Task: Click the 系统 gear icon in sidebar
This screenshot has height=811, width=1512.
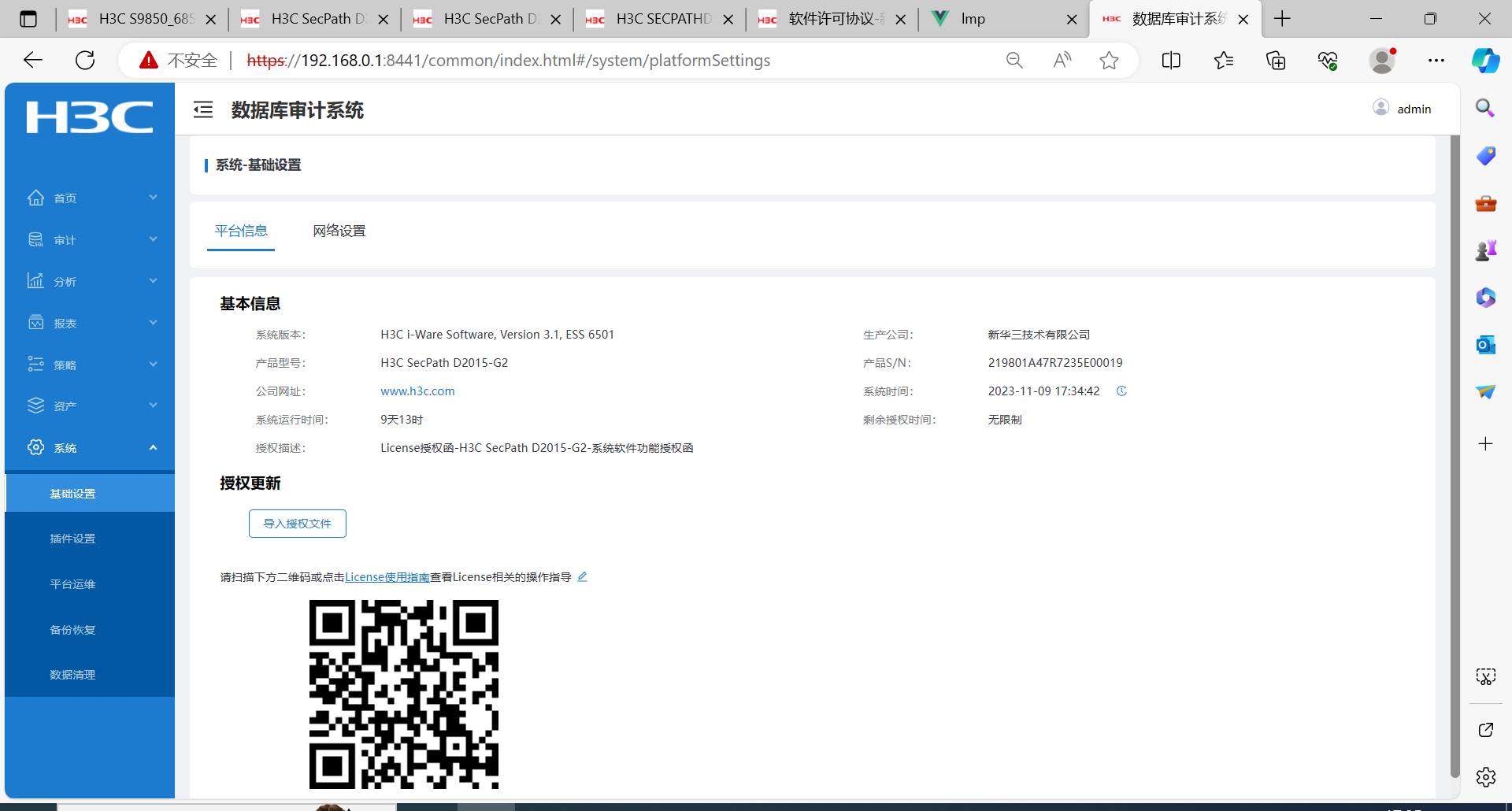Action: pyautogui.click(x=36, y=447)
